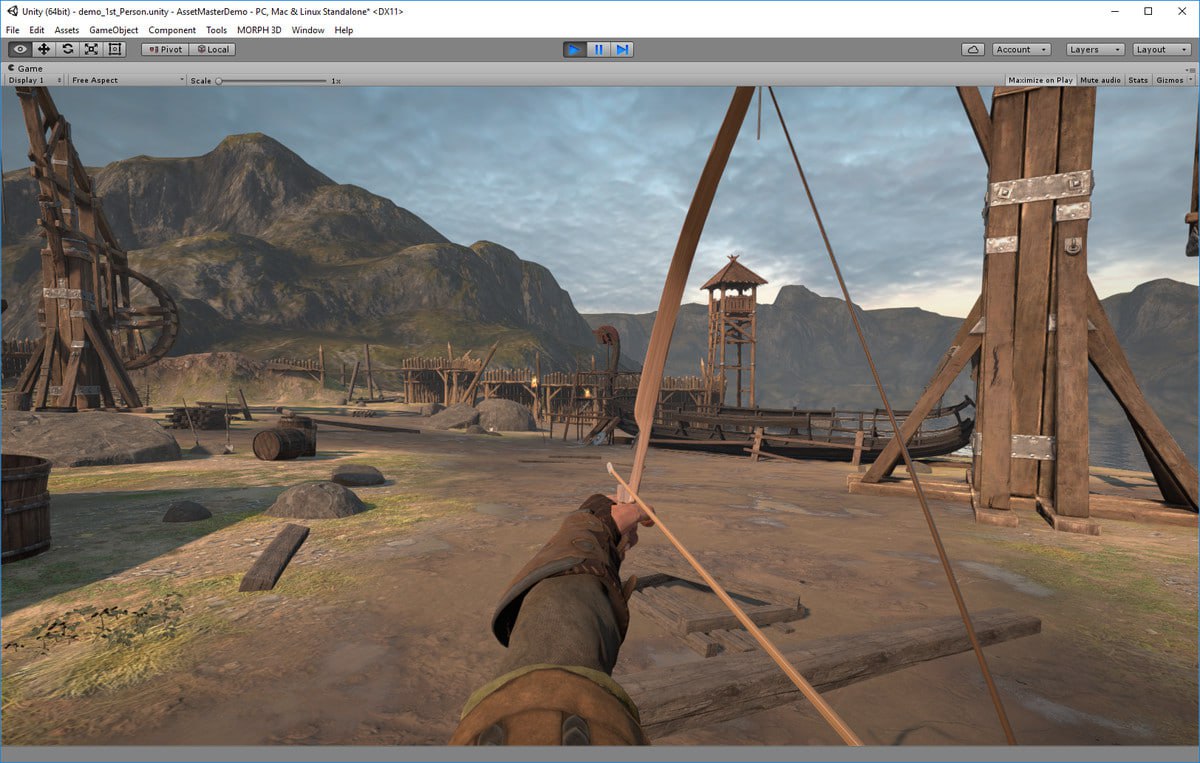The image size is (1200, 763).
Task: Step forward one frame
Action: coord(622,49)
